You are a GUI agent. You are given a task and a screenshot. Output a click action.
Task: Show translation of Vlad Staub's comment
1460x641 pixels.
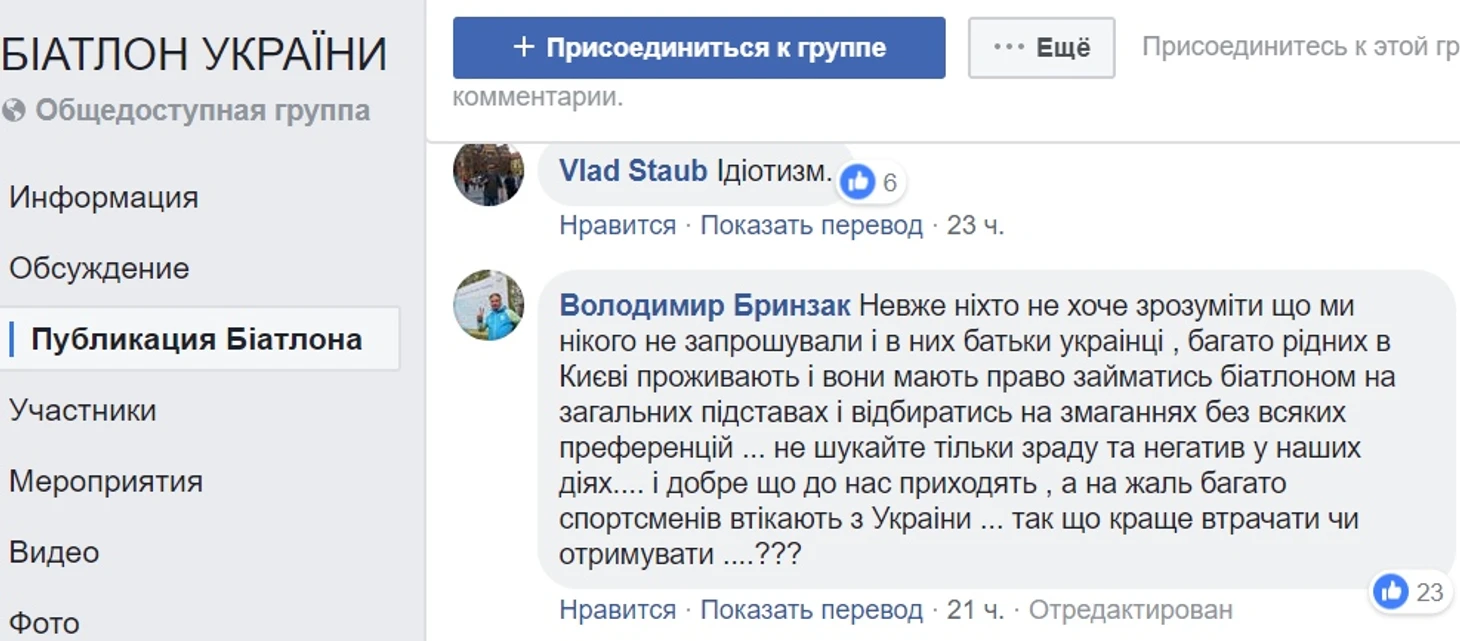811,225
